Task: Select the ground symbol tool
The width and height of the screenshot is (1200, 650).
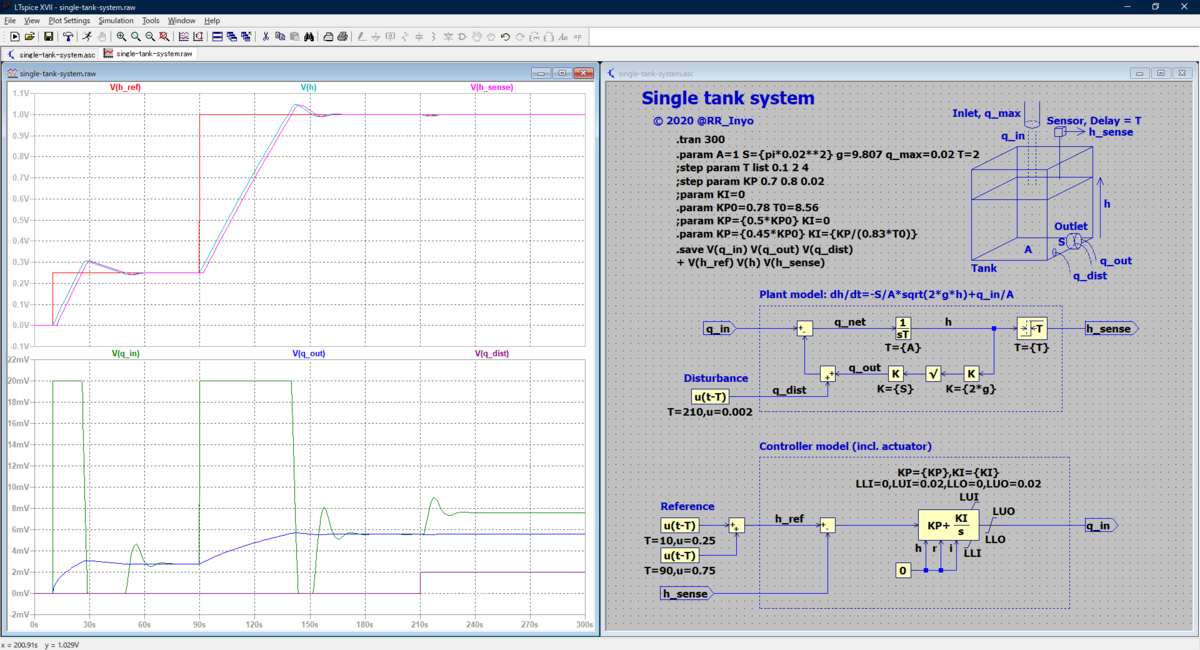Action: [x=376, y=37]
